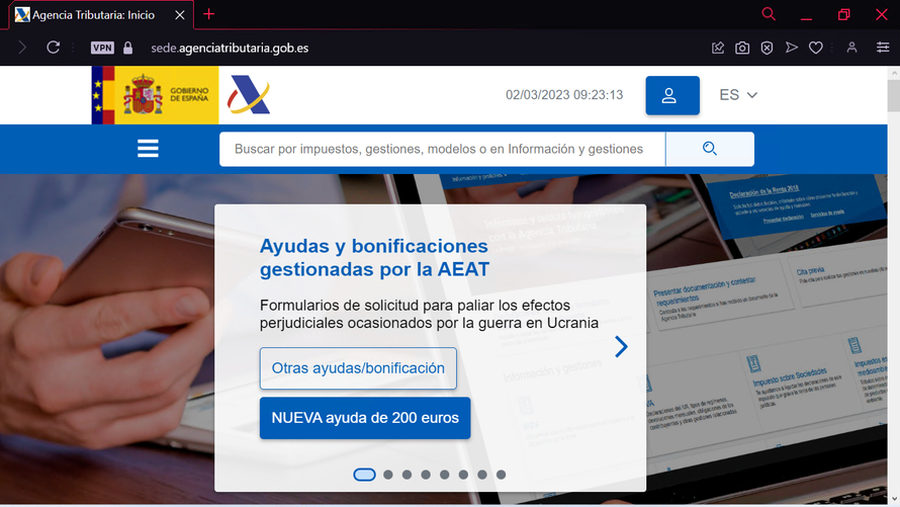Image resolution: width=900 pixels, height=507 pixels.
Task: Expand the ES language dropdown
Action: [x=738, y=95]
